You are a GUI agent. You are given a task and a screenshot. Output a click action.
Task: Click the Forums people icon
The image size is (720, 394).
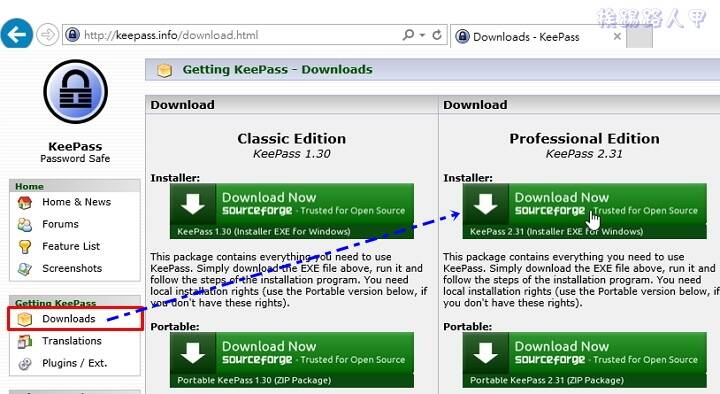click(x=25, y=224)
